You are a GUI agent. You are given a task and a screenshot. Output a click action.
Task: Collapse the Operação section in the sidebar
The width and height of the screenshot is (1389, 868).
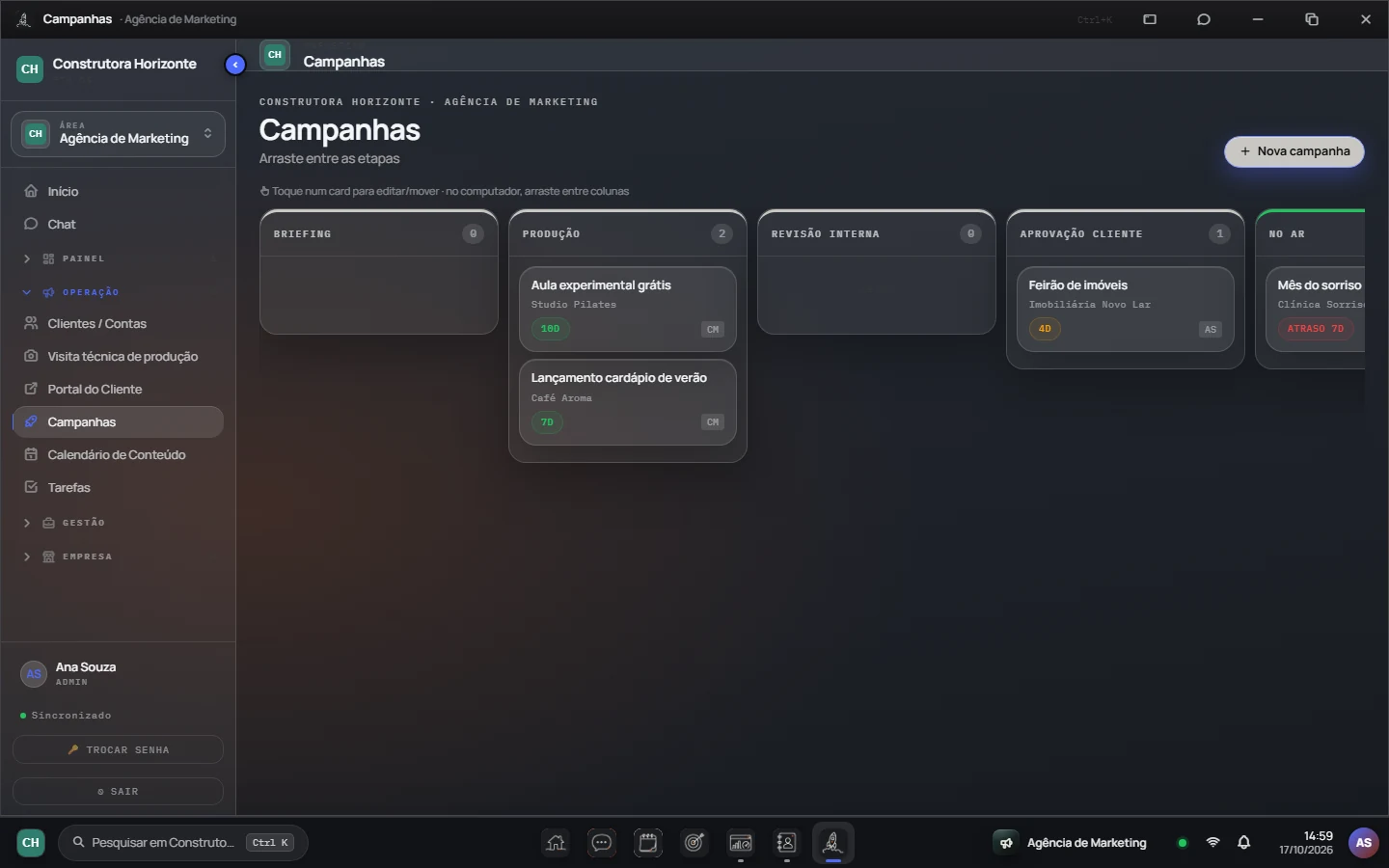(x=118, y=292)
